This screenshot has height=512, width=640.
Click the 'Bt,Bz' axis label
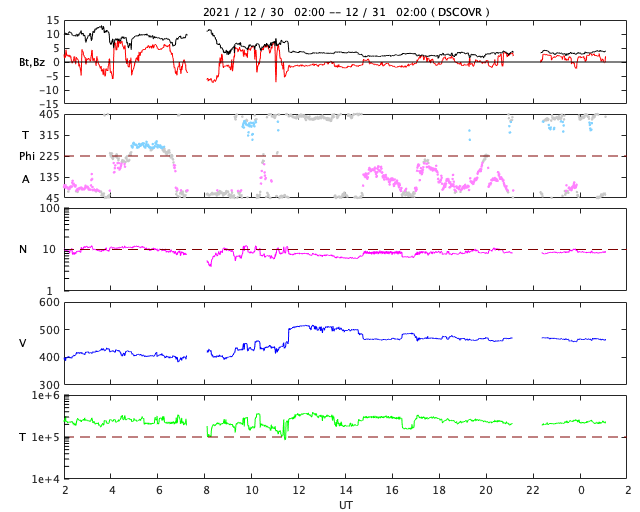click(32, 62)
